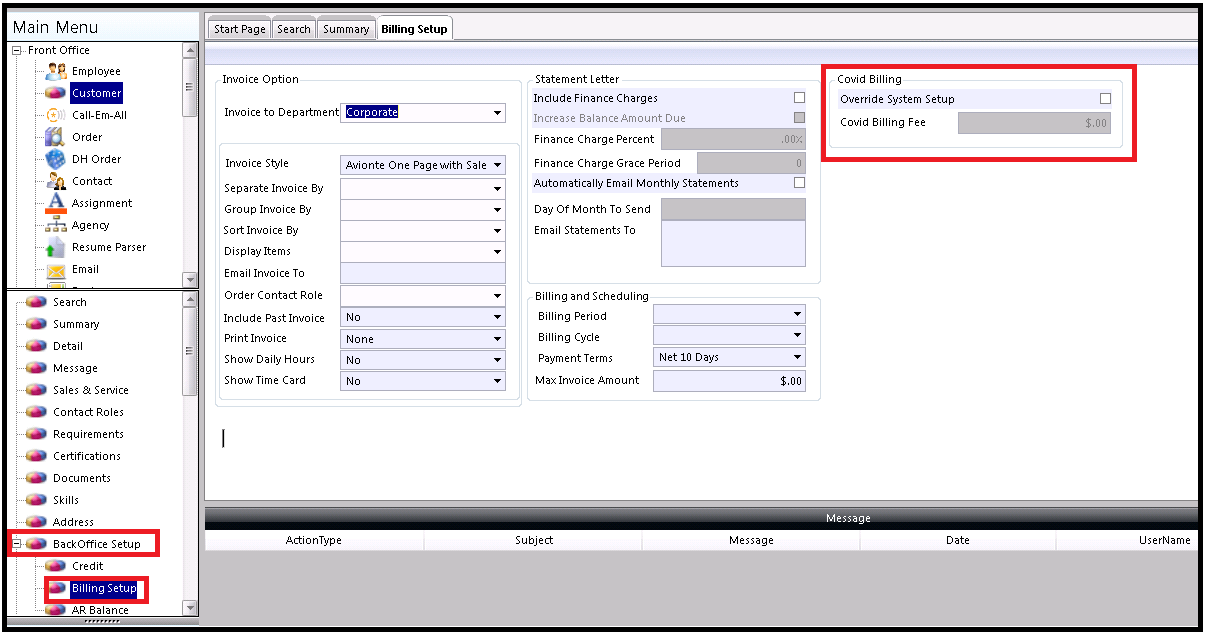Click the Agency icon in the tree
The image size is (1209, 637).
pyautogui.click(x=56, y=225)
